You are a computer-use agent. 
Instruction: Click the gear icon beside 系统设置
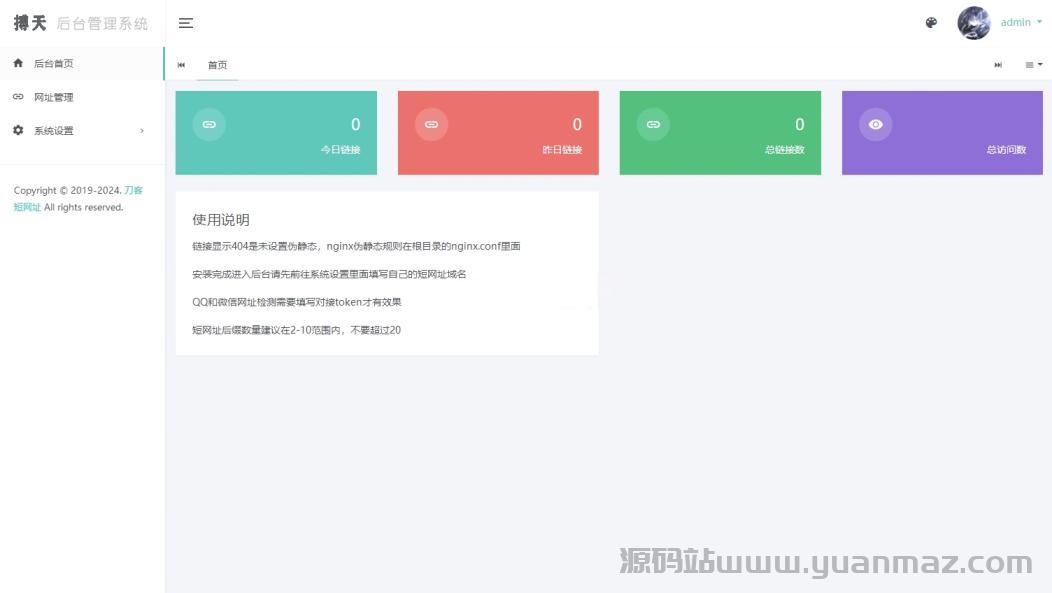[x=18, y=131]
